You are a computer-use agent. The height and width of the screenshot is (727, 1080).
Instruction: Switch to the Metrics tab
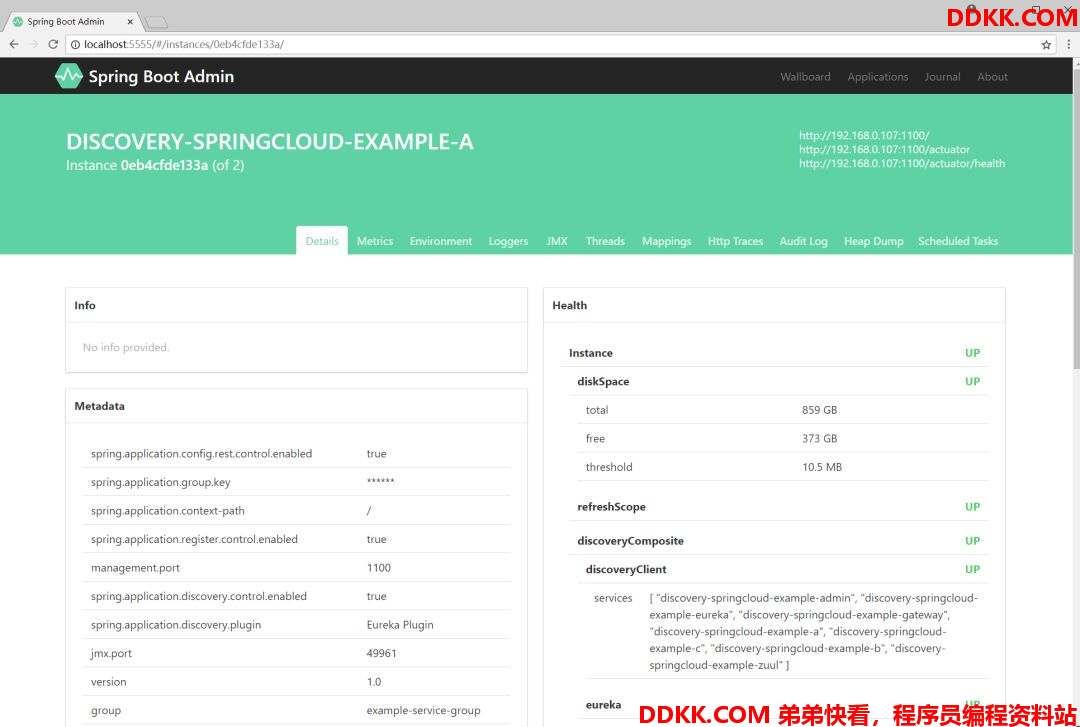coord(375,240)
